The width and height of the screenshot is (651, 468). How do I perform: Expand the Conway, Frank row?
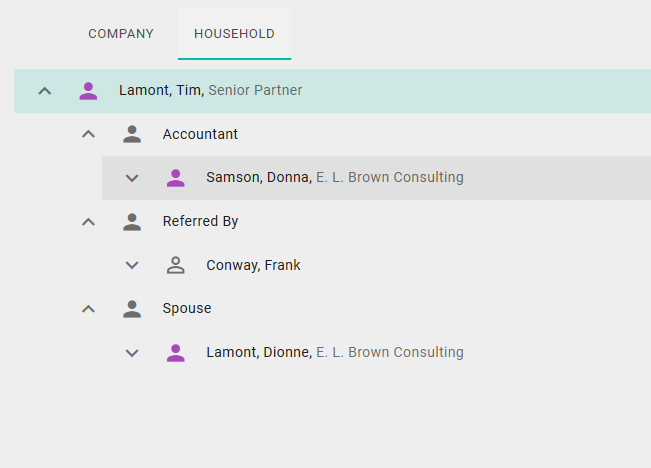point(132,265)
